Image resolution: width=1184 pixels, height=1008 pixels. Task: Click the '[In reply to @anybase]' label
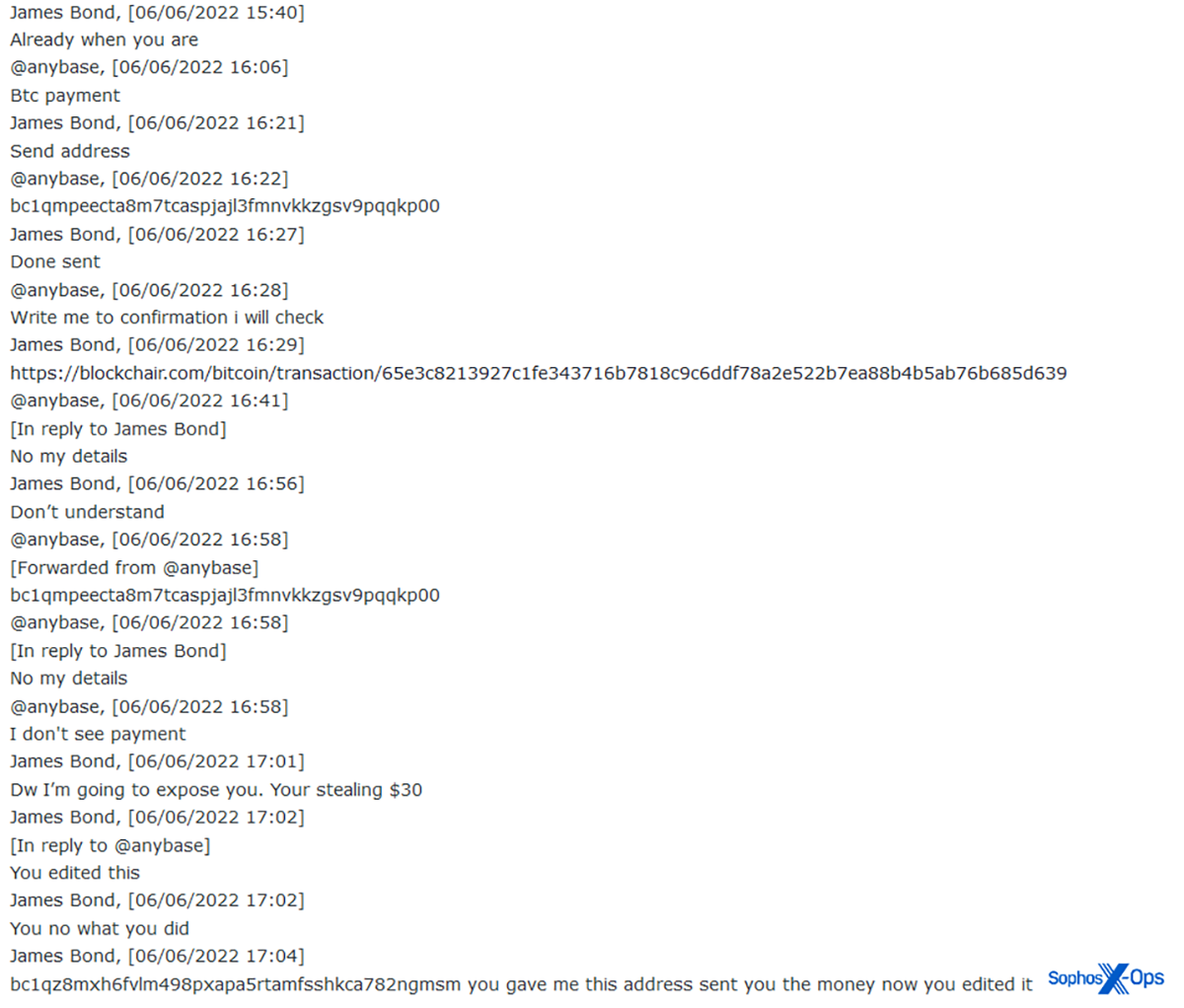pyautogui.click(x=110, y=845)
